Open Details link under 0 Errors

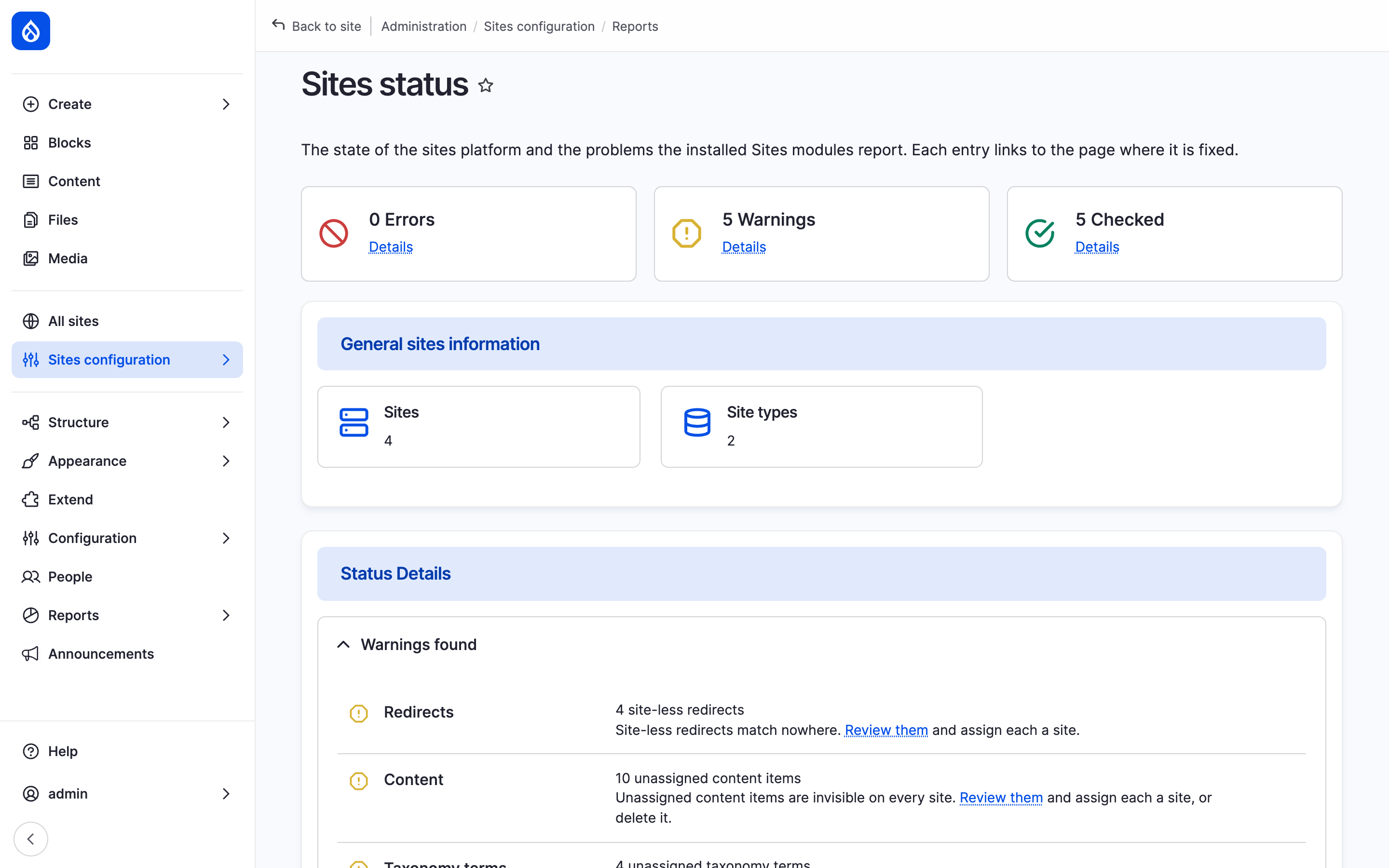click(390, 247)
